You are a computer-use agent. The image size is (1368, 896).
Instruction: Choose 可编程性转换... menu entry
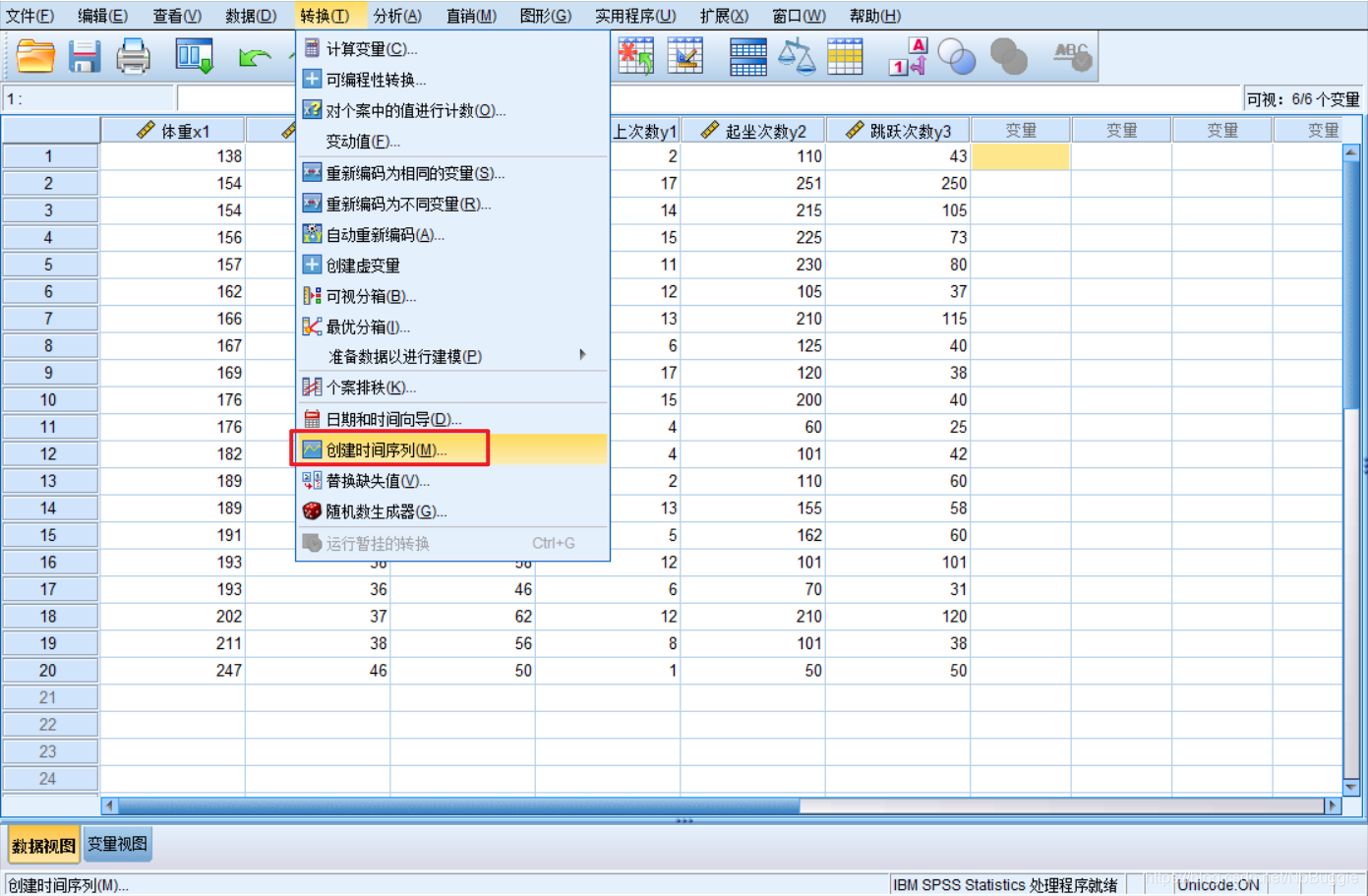click(x=453, y=80)
